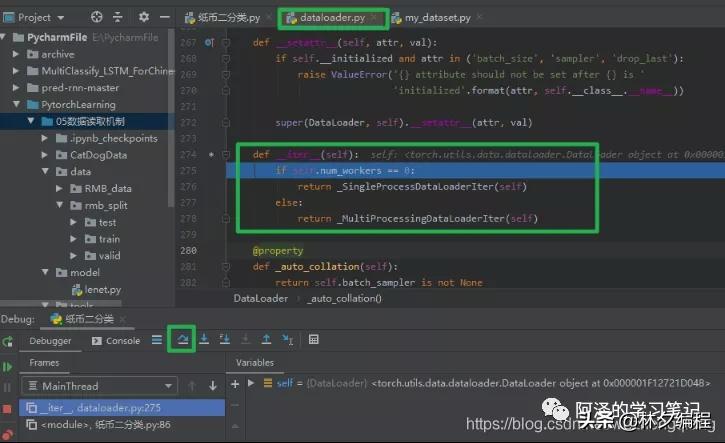Stop the debug session with red square
The image size is (725, 443).
(9, 408)
